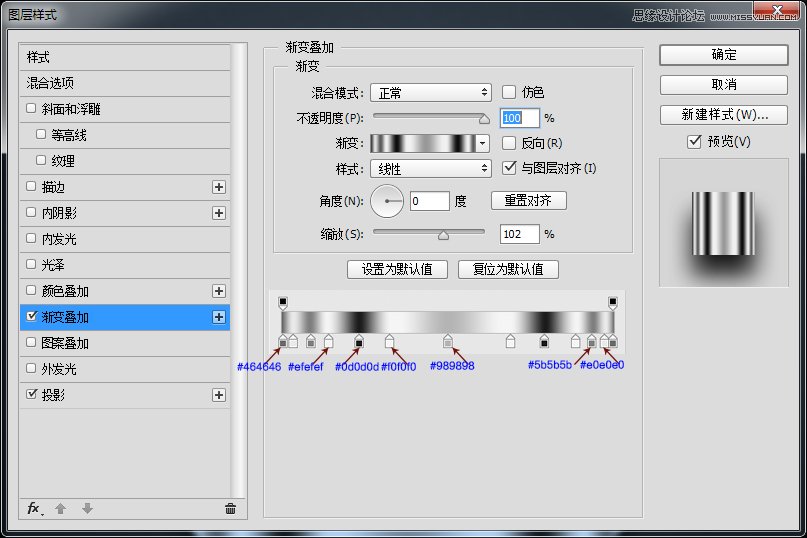807x538 pixels.
Task: Click the 不透明度 opacity slider
Action: click(x=431, y=118)
